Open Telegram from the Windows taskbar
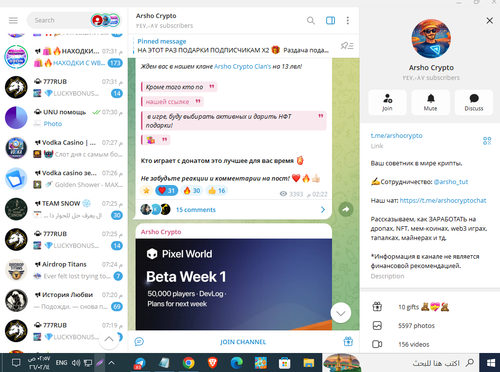This screenshot has height=372, width=500. [140, 363]
